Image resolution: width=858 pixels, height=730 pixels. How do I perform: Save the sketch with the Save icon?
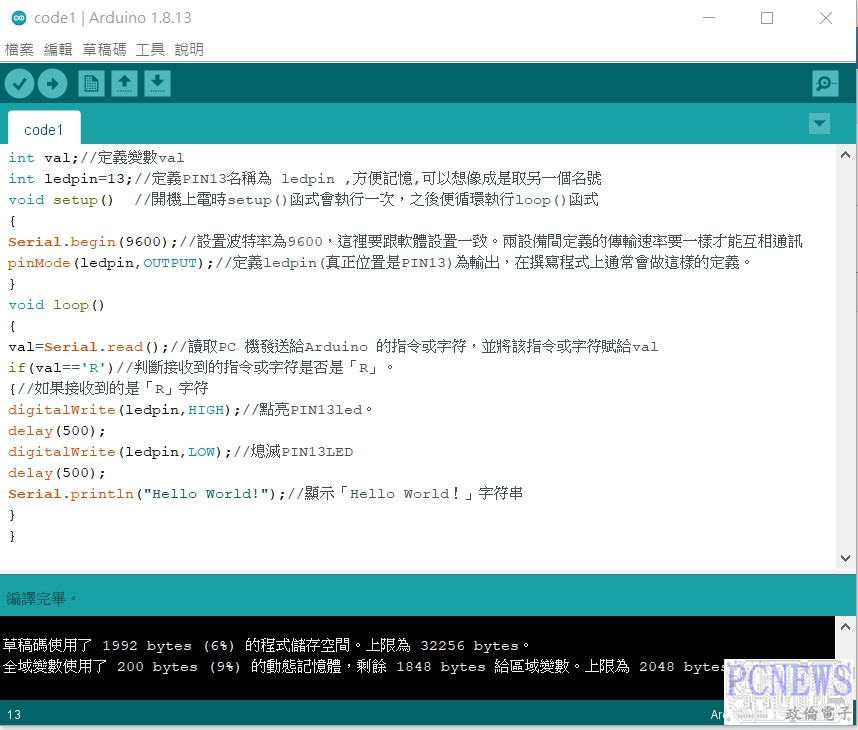pyautogui.click(x=157, y=84)
